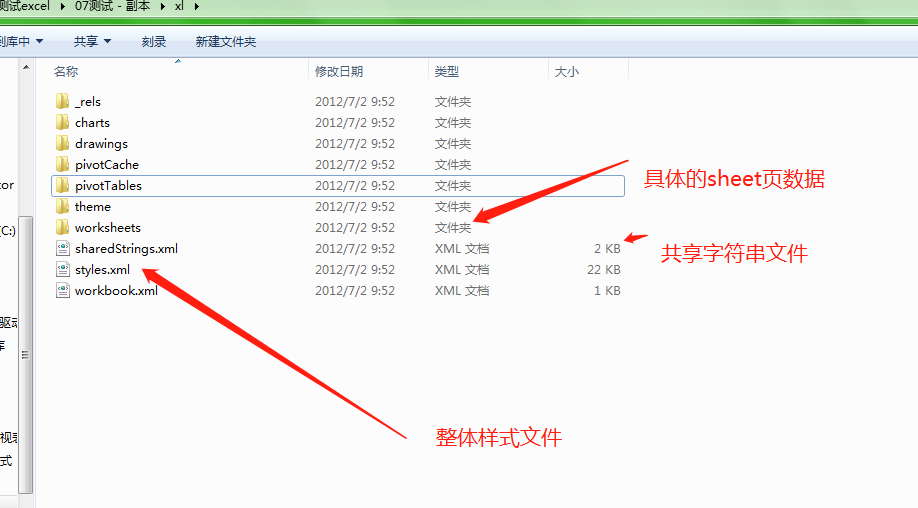Select the theme folder icon
The image size is (918, 508).
[63, 207]
